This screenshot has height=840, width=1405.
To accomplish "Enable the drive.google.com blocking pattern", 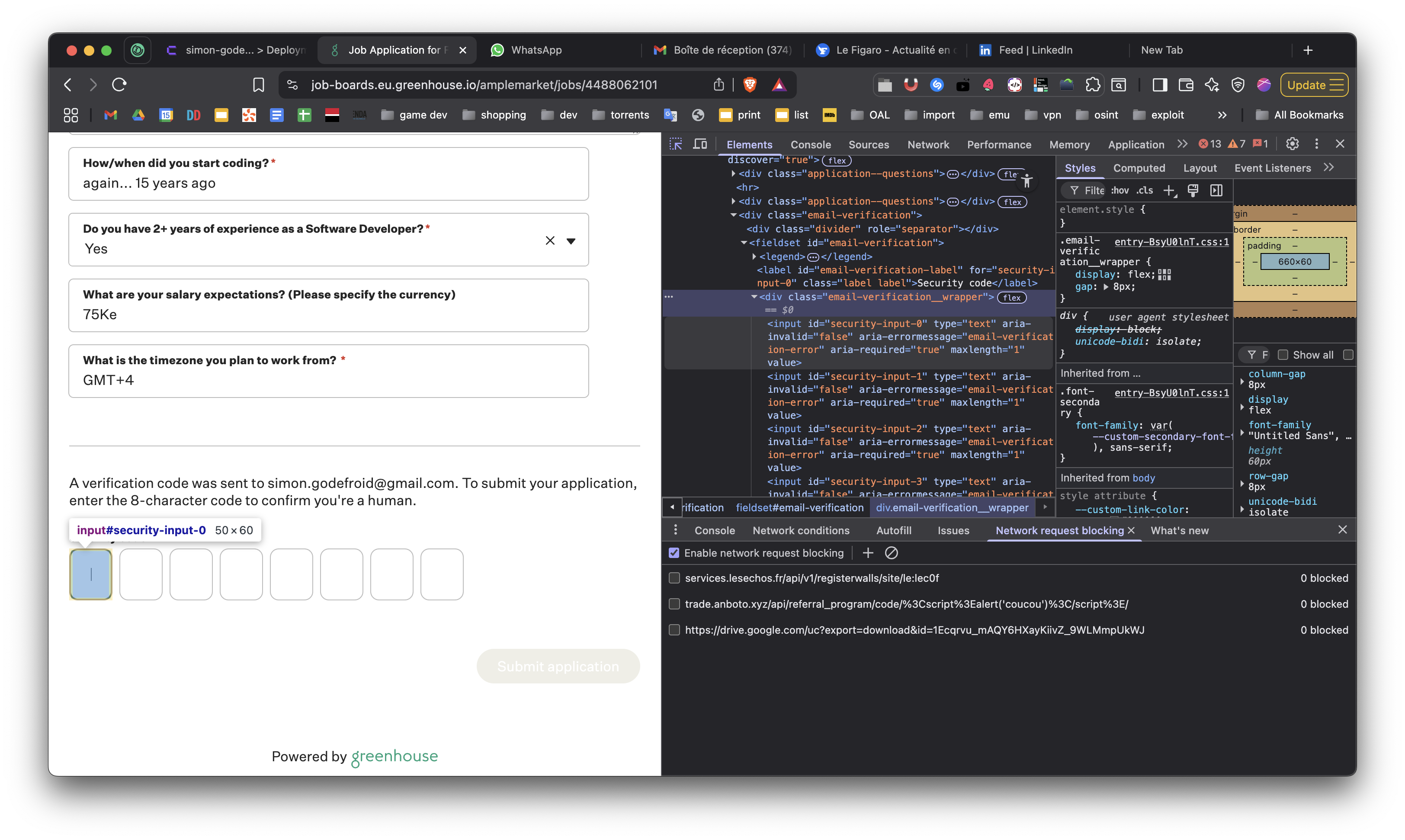I will (674, 630).
